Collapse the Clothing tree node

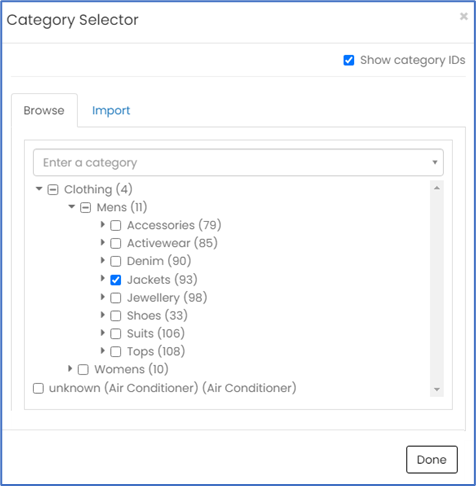click(x=39, y=189)
